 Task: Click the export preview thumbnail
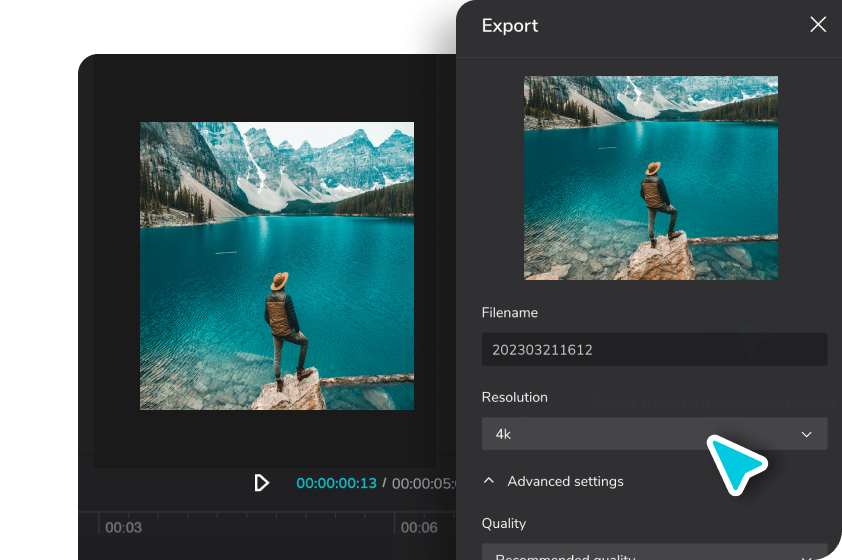point(651,178)
